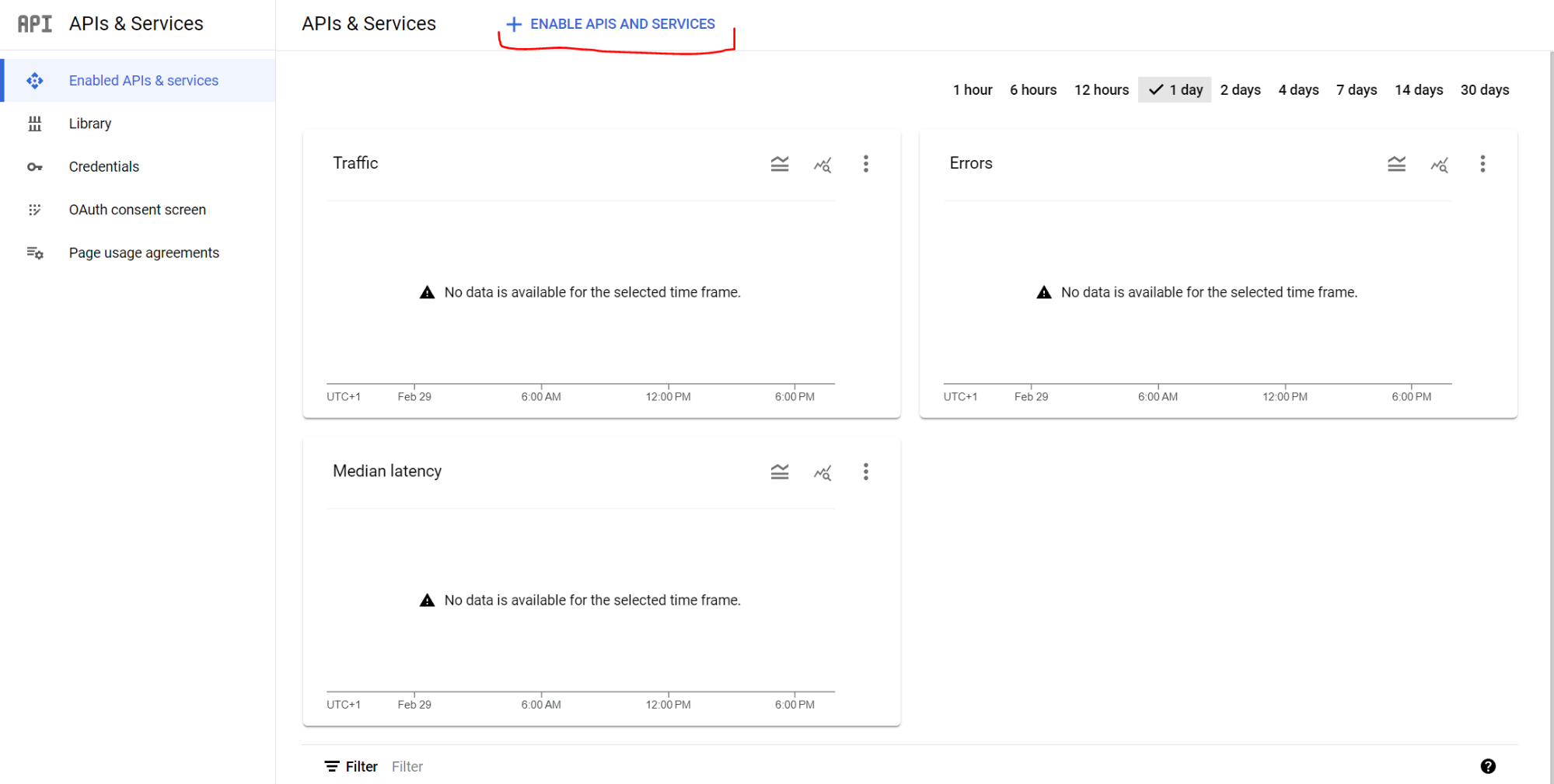Go to Library in the sidebar

point(89,124)
